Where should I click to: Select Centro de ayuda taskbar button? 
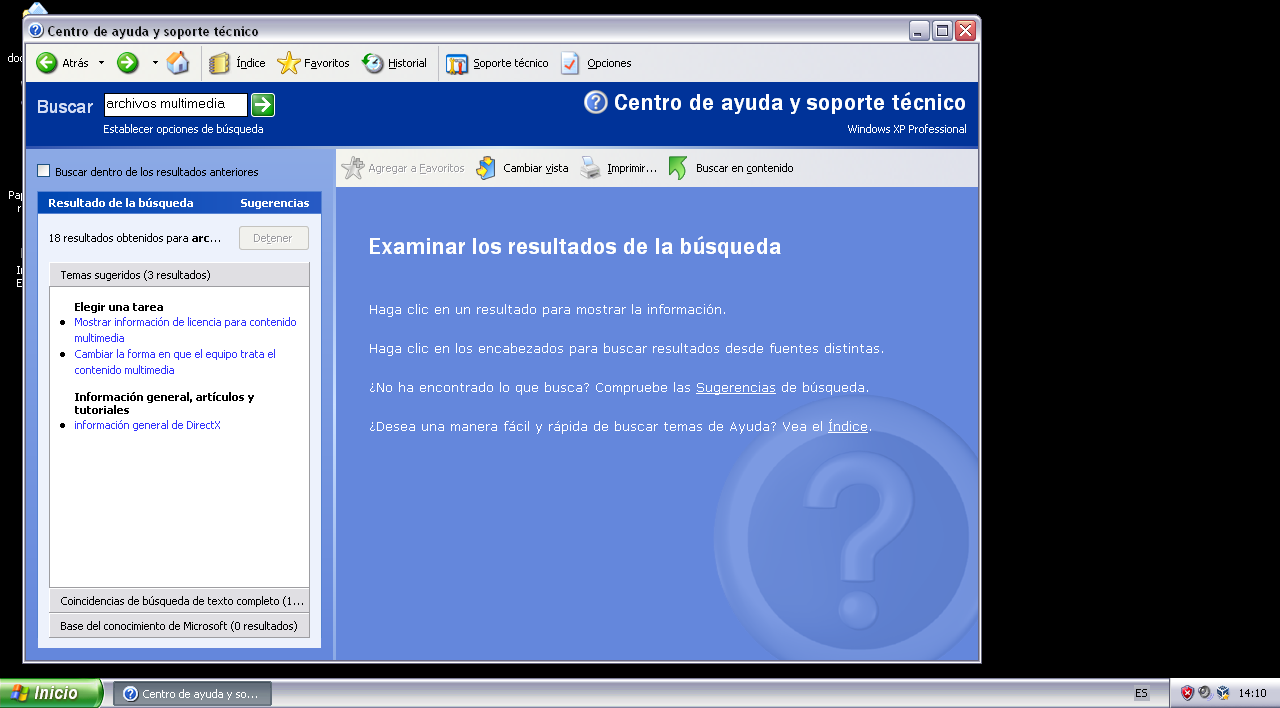[192, 693]
